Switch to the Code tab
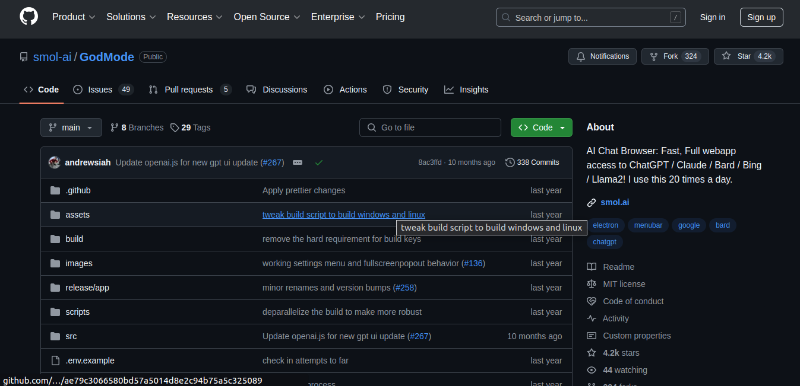 [x=41, y=90]
